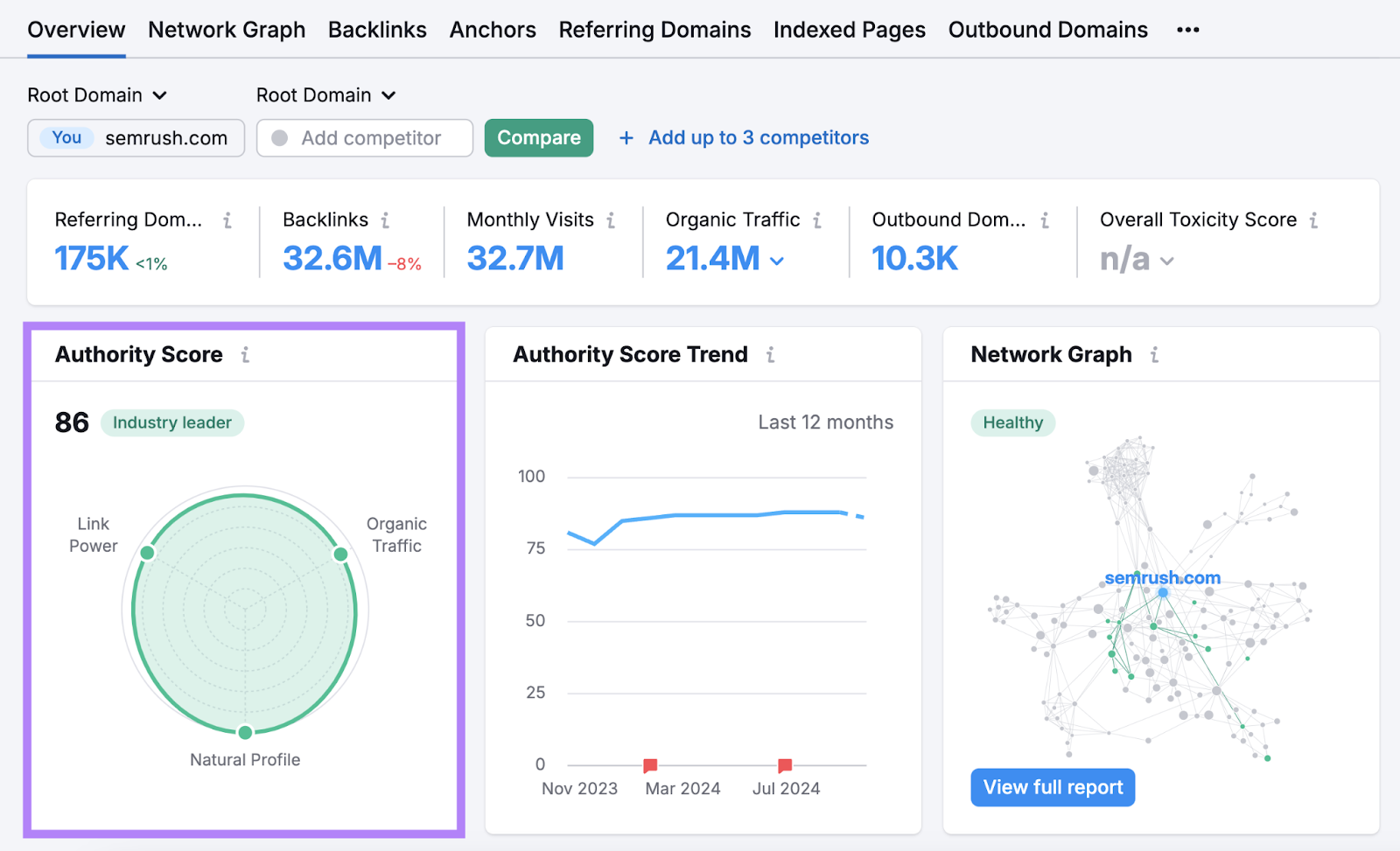Click info icon next to Backlinks metric

tap(385, 220)
